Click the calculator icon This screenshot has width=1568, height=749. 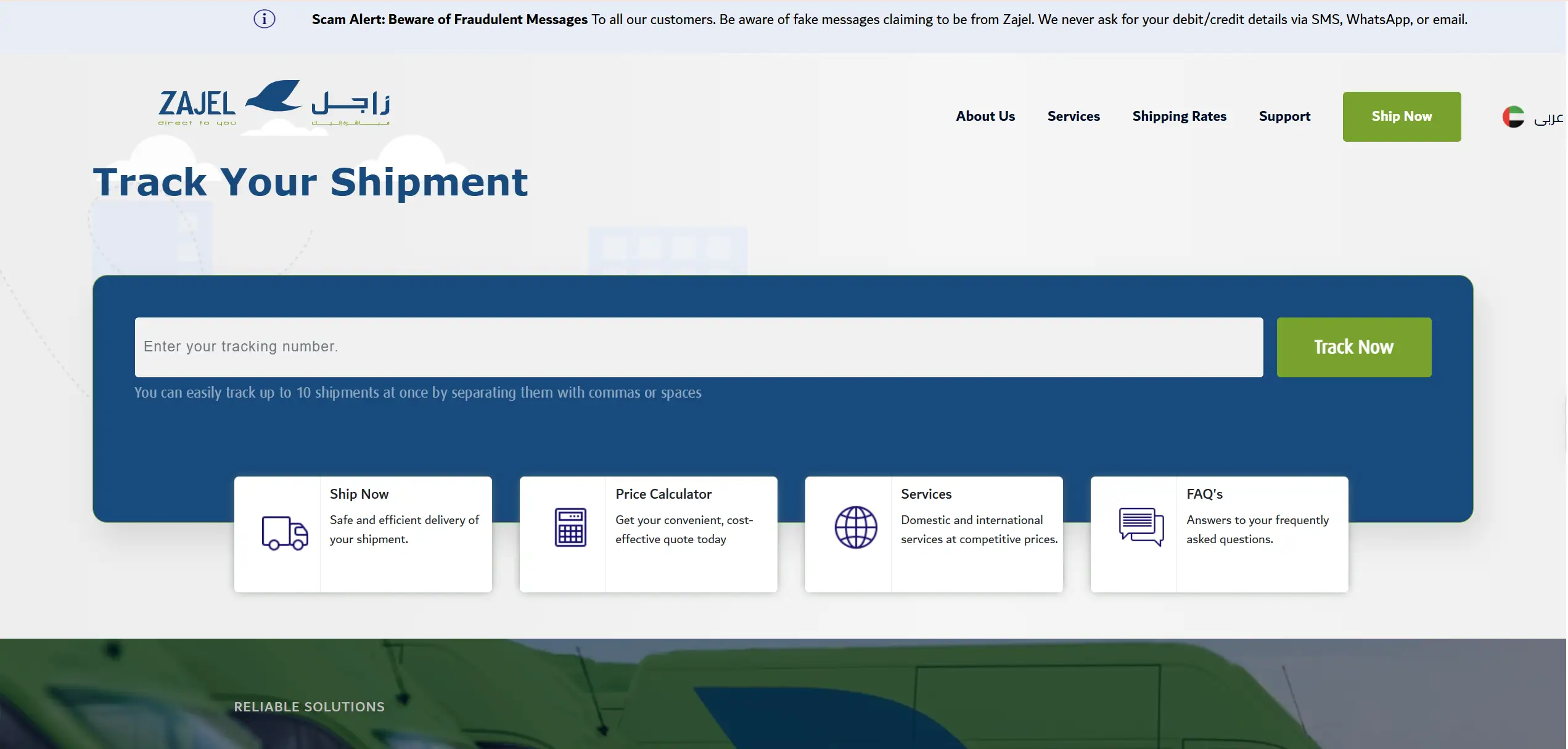pos(570,527)
